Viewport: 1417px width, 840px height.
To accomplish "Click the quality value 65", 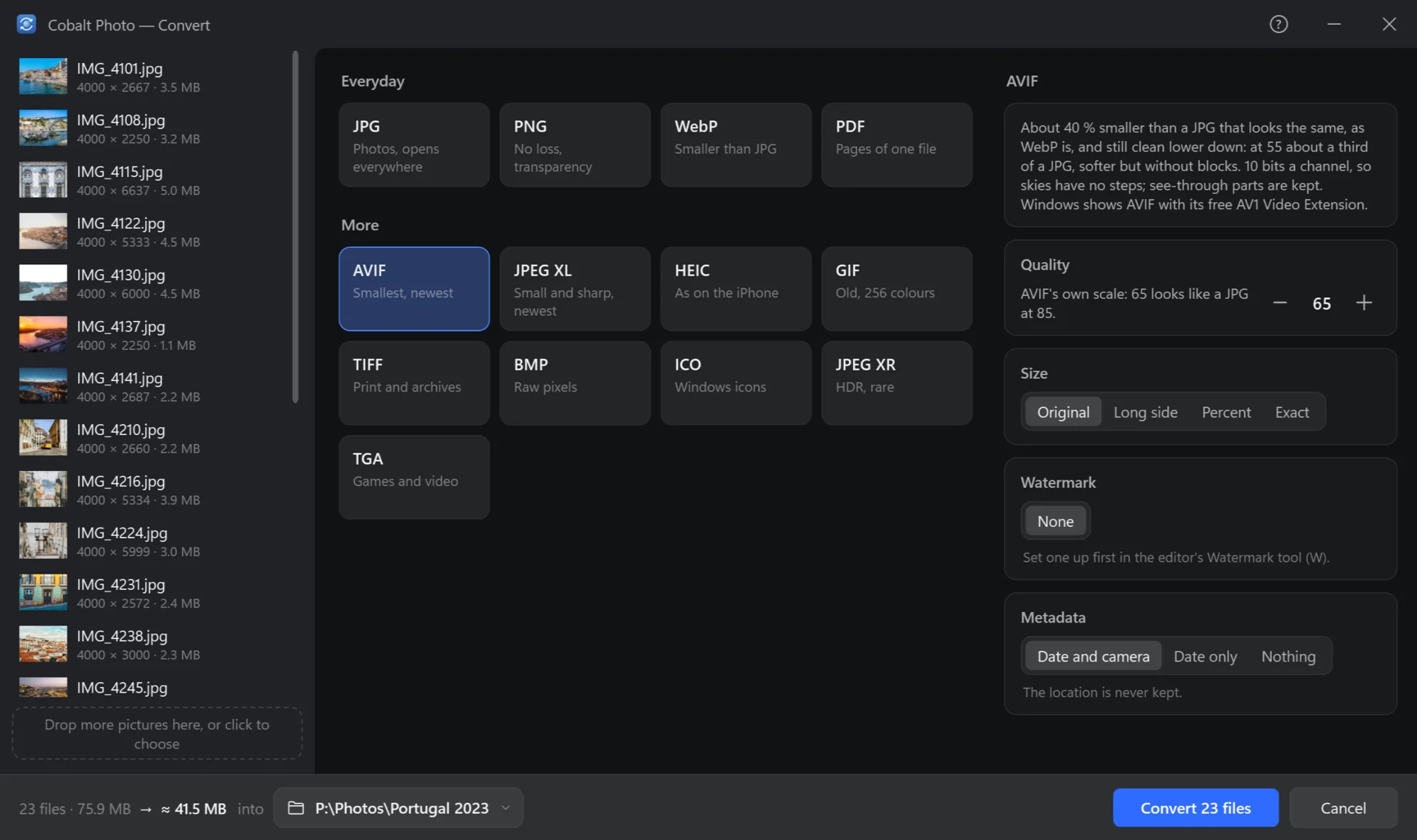I will point(1321,304).
